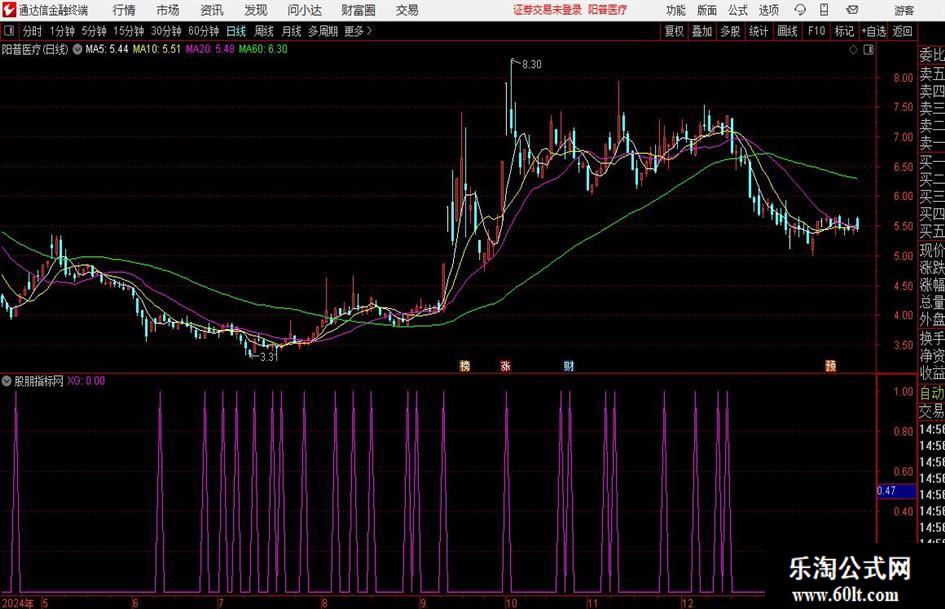Switch to 分时 chart period
Screen dimensions: 945x609
[x=32, y=31]
